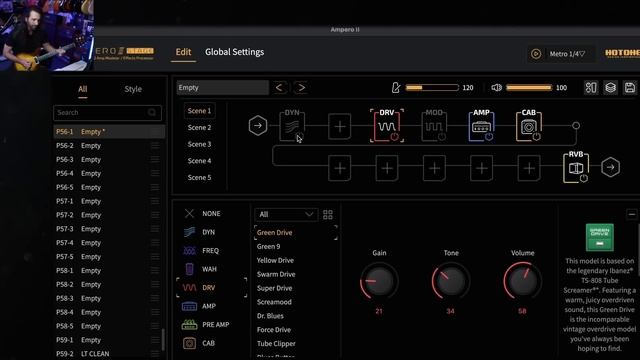Select the CAB block in signal chain

[529, 126]
